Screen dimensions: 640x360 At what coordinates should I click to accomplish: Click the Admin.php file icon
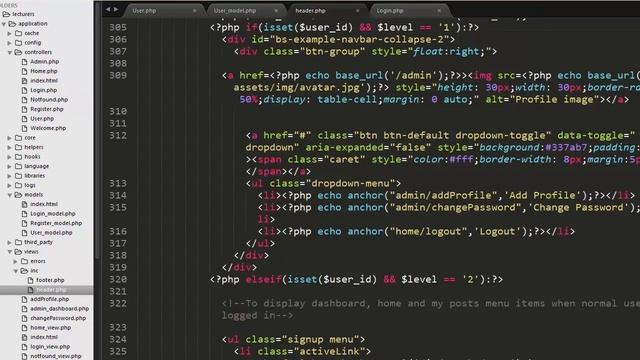24,62
